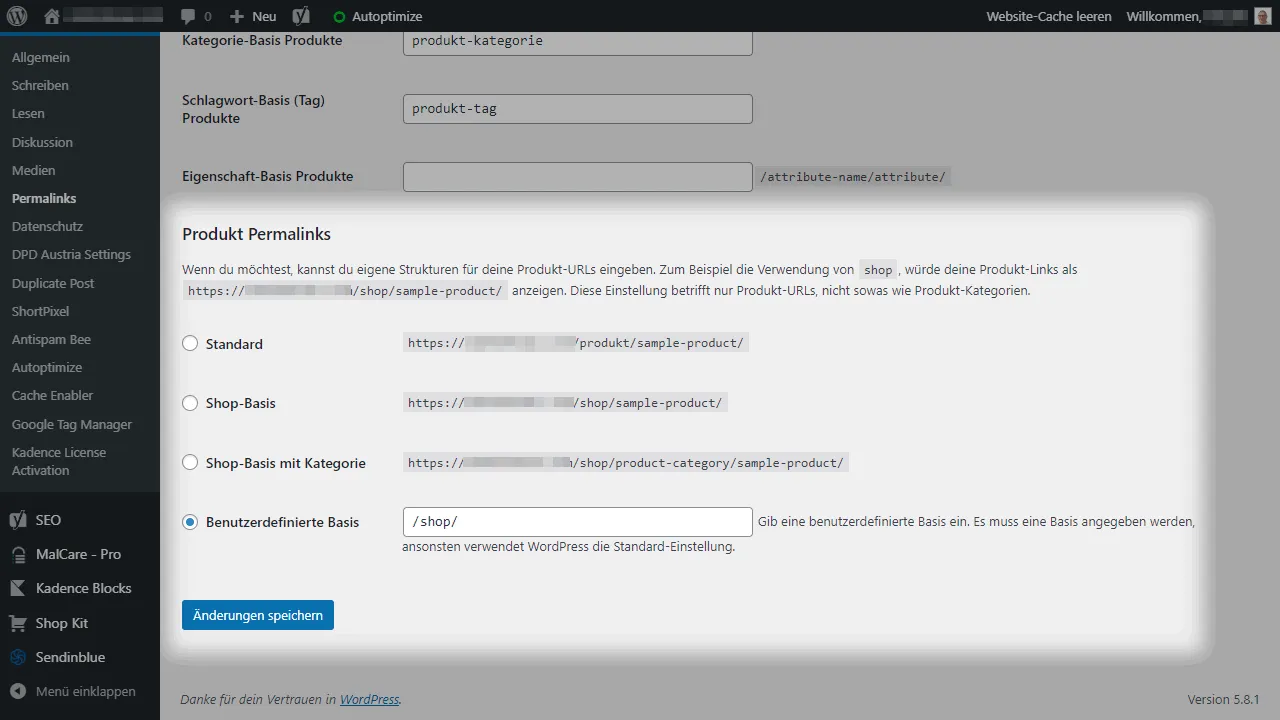The width and height of the screenshot is (1280, 720).
Task: Click the Eigenschaft-Basis Produkte label
Action: click(x=268, y=176)
